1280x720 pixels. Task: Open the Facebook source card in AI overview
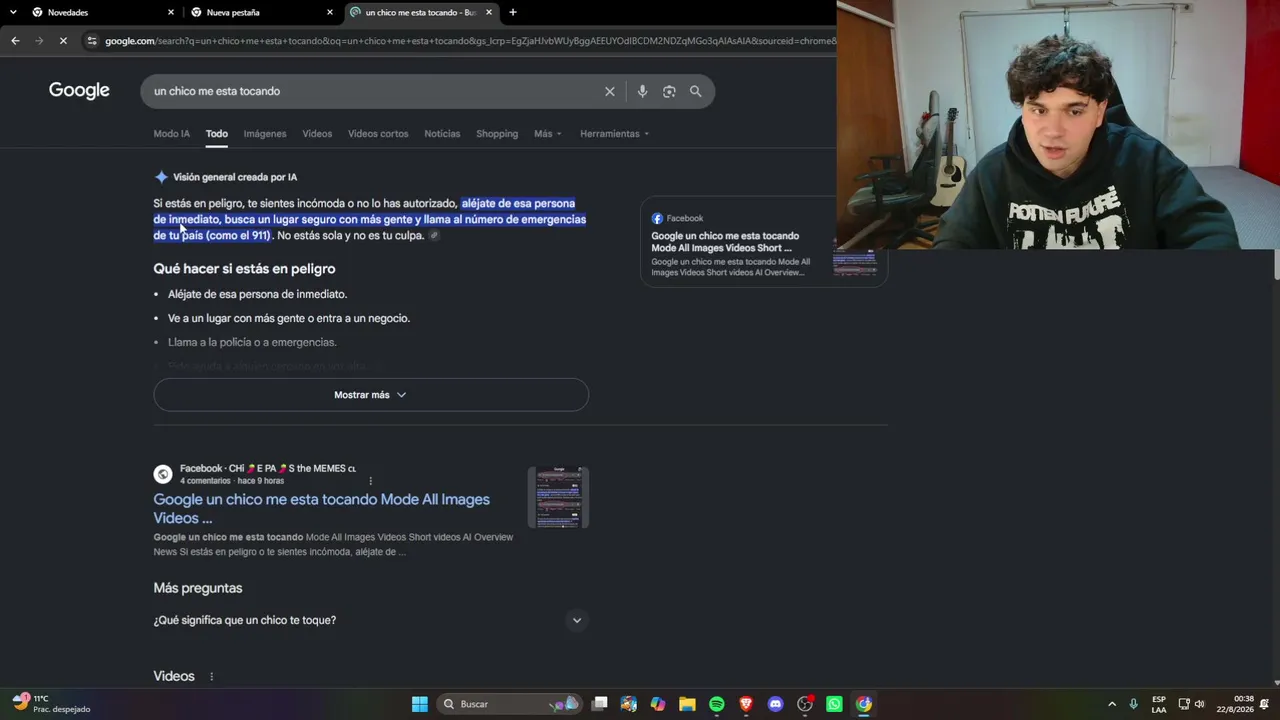[764, 244]
